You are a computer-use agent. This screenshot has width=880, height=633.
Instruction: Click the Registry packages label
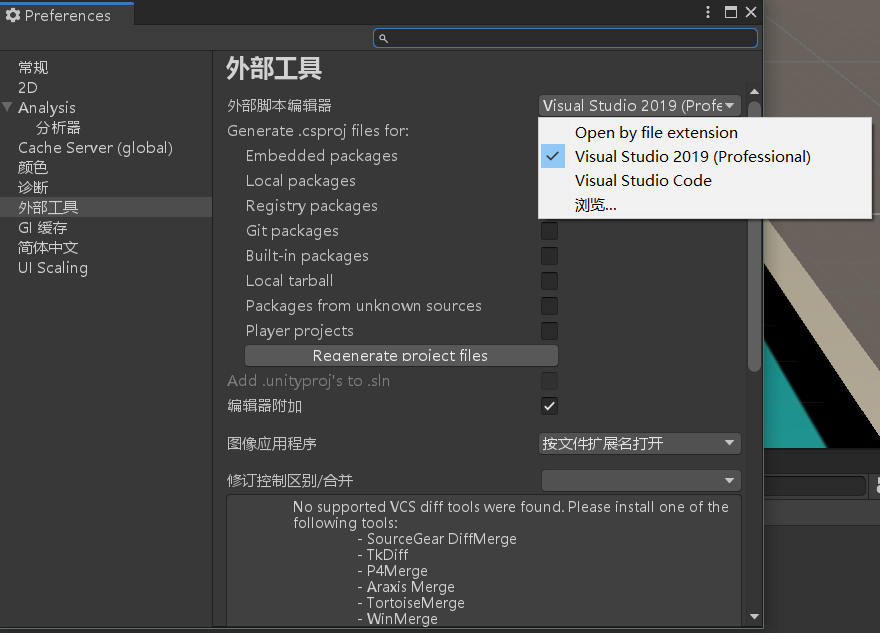point(311,206)
